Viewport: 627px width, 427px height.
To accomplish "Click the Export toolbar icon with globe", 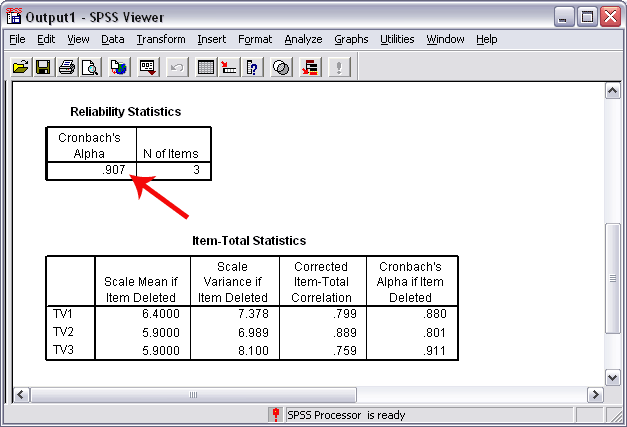I will 119,67.
